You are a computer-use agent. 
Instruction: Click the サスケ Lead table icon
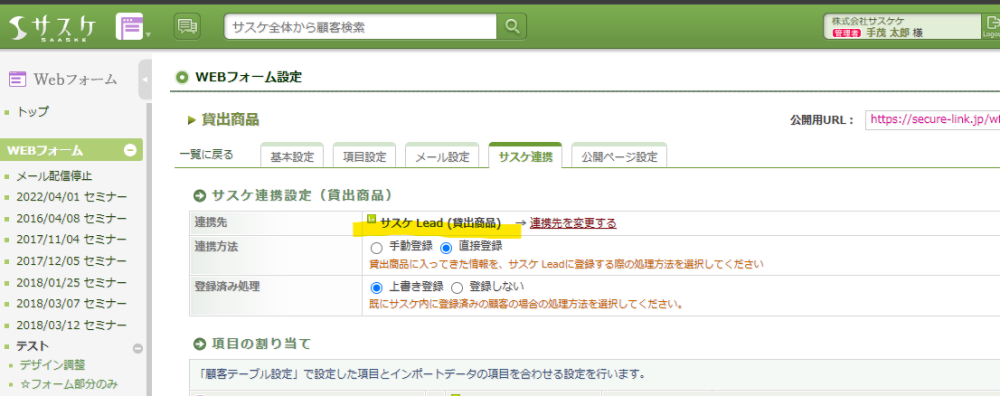[372, 219]
